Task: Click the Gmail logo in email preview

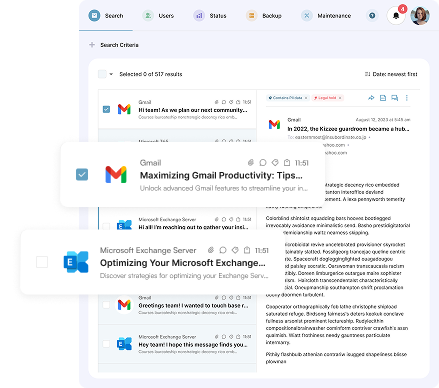Action: click(x=274, y=125)
